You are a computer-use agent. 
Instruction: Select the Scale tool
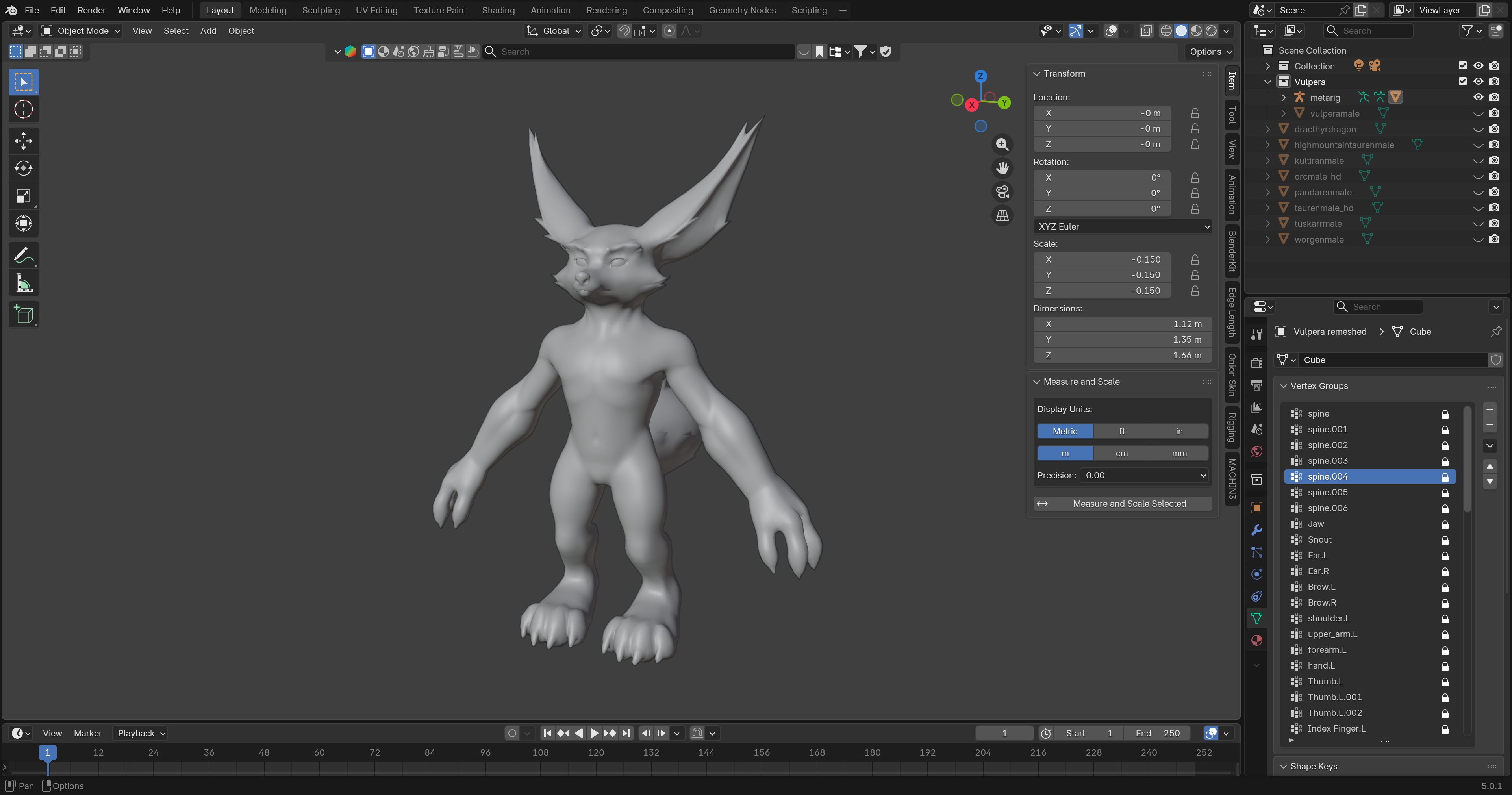tap(24, 196)
